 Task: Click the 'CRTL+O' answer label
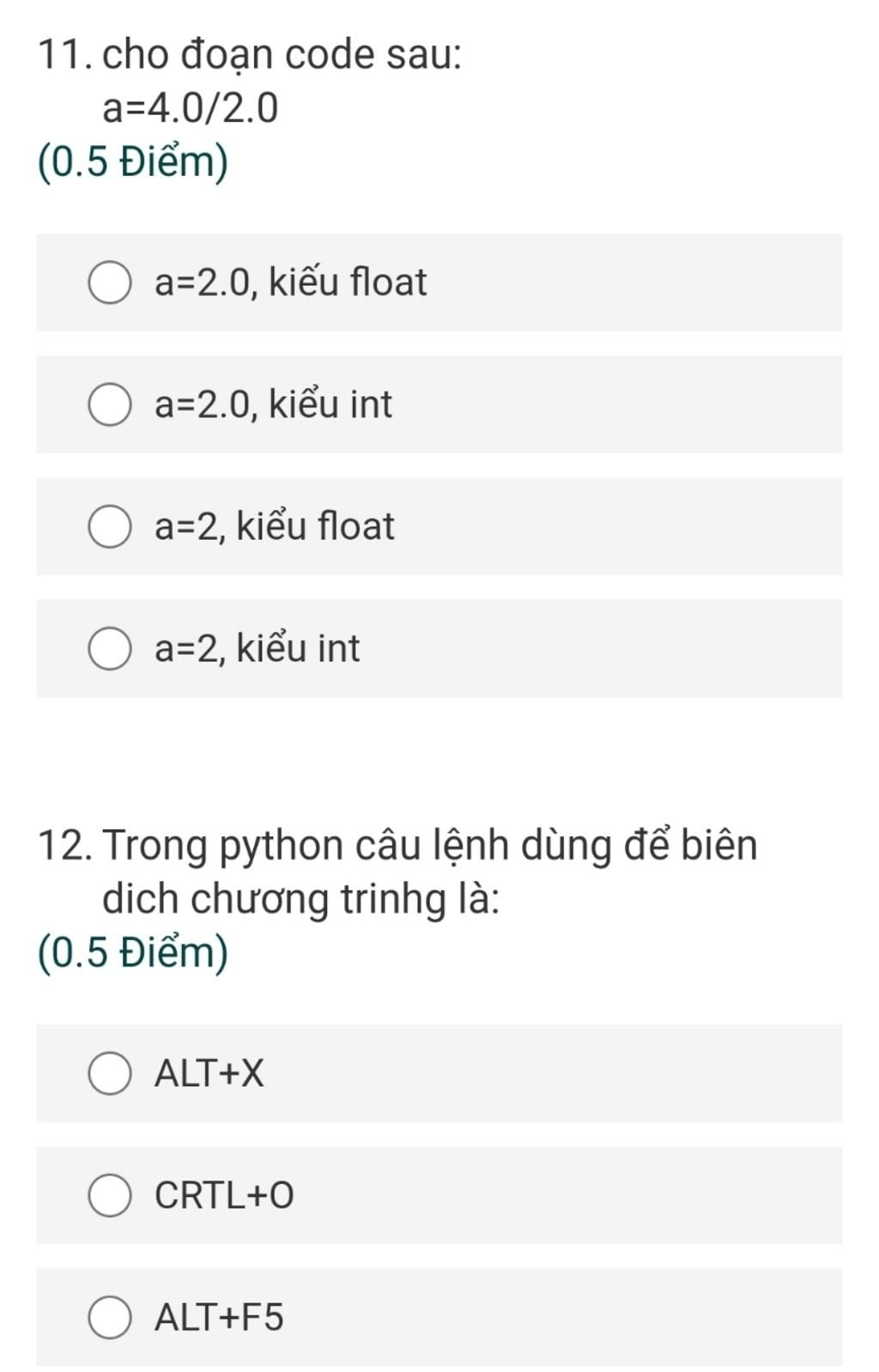[224, 1195]
